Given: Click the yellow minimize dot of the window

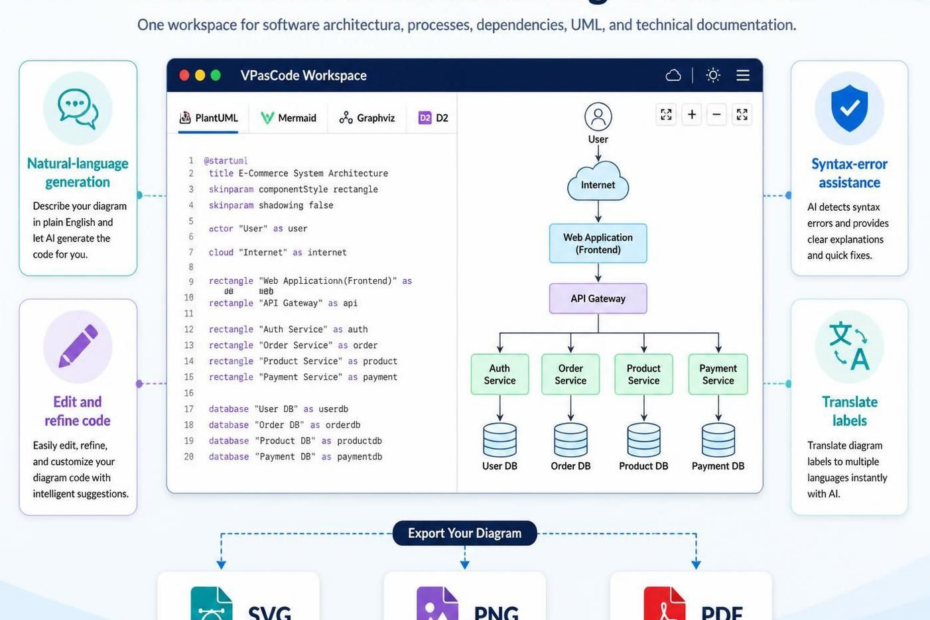Looking at the screenshot, I should 200,75.
